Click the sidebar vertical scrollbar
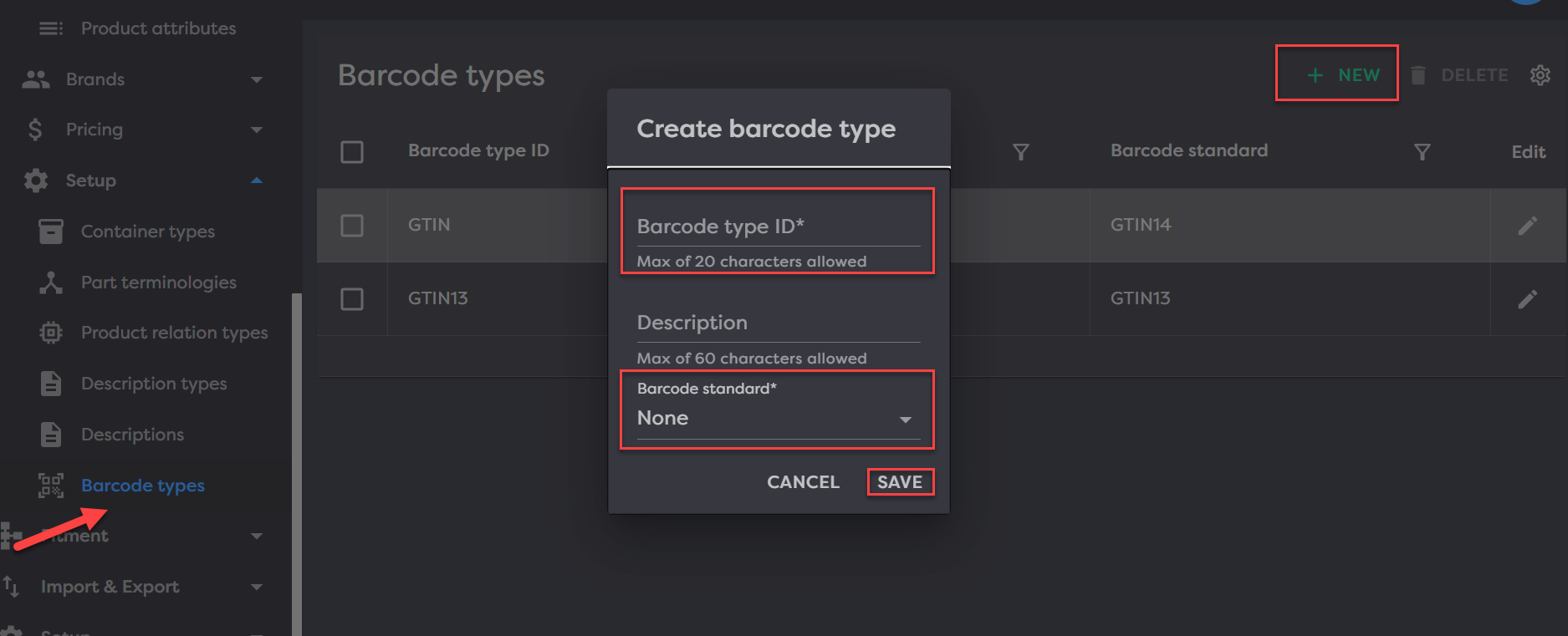1568x636 pixels. point(296,460)
